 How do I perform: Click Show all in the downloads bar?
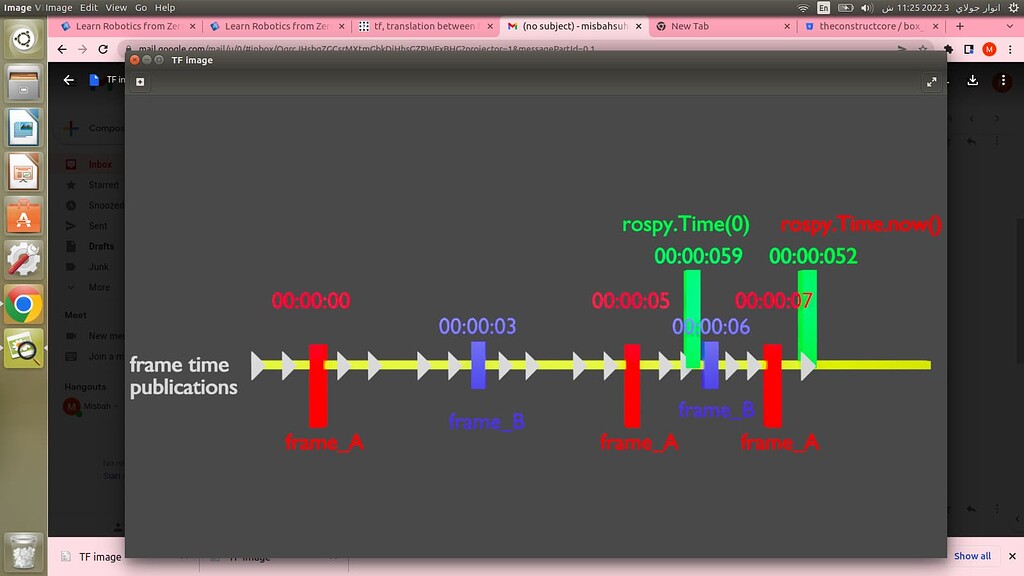point(972,555)
